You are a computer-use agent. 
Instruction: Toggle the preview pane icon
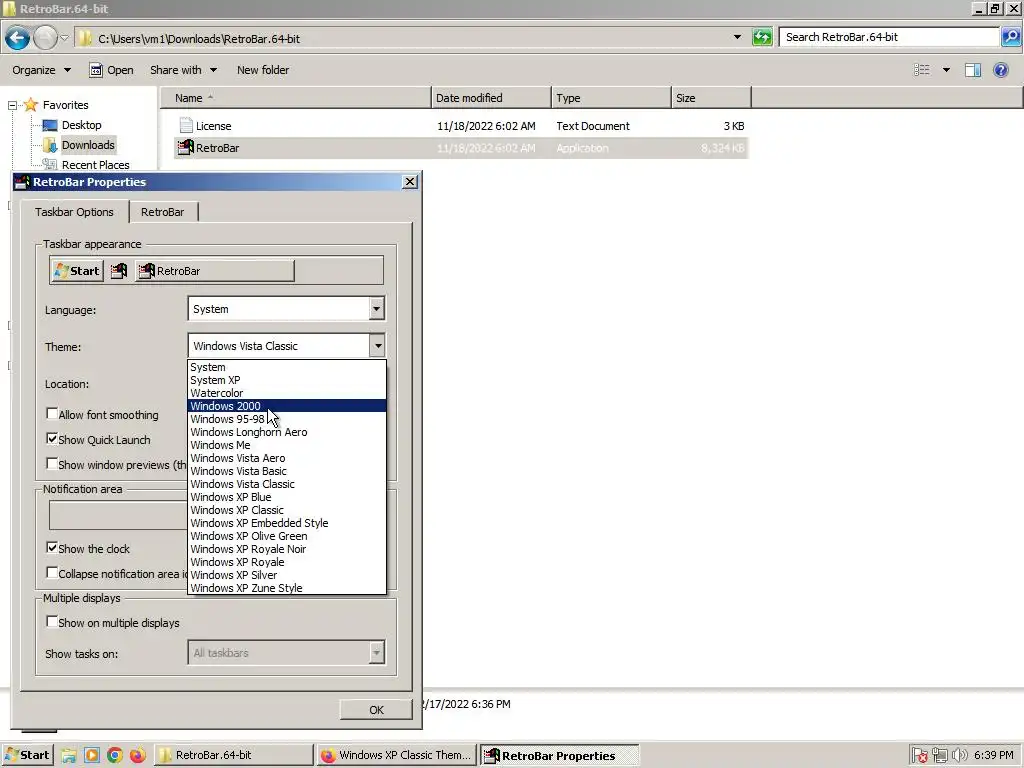pyautogui.click(x=972, y=70)
